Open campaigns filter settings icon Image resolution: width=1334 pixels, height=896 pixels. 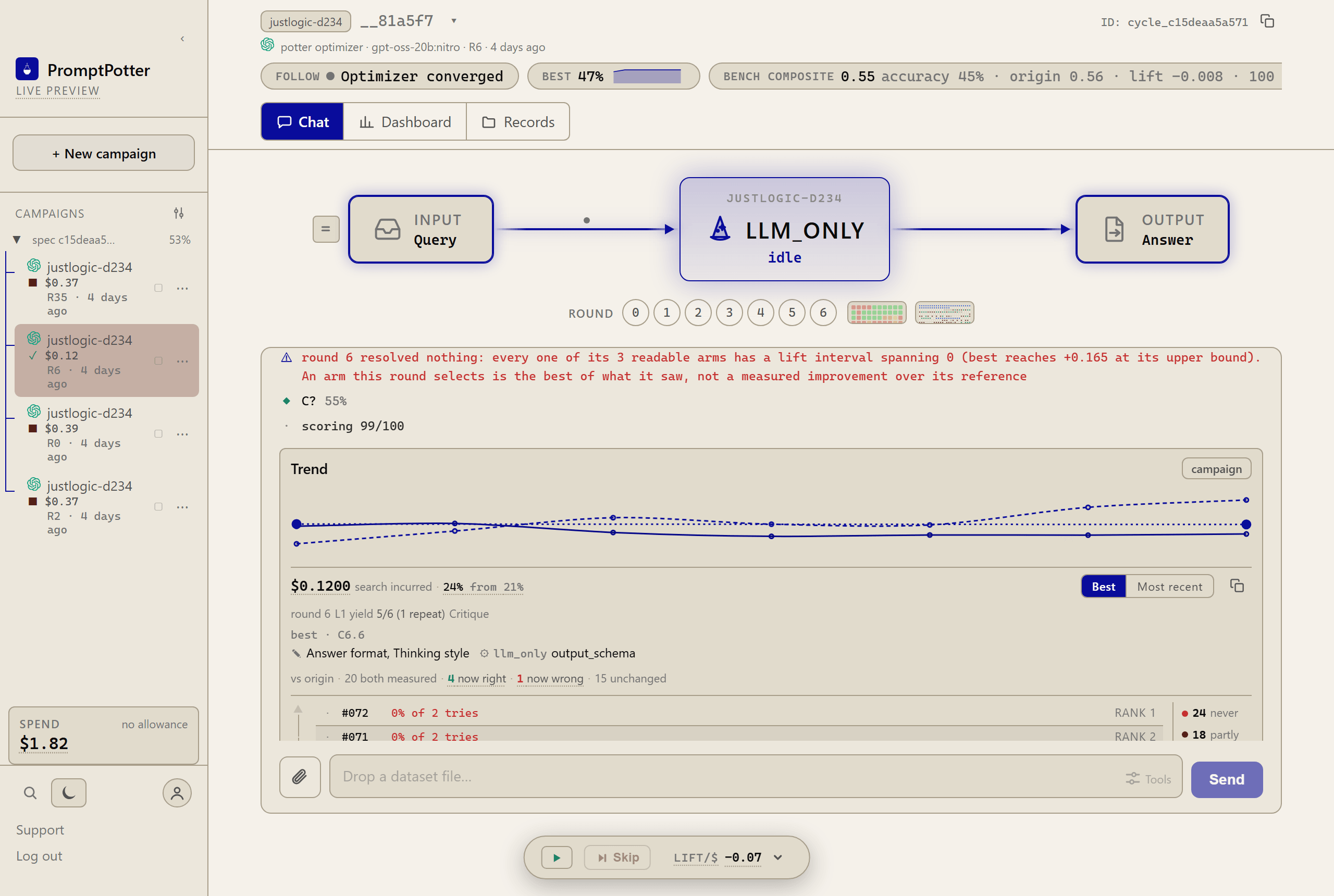point(179,213)
